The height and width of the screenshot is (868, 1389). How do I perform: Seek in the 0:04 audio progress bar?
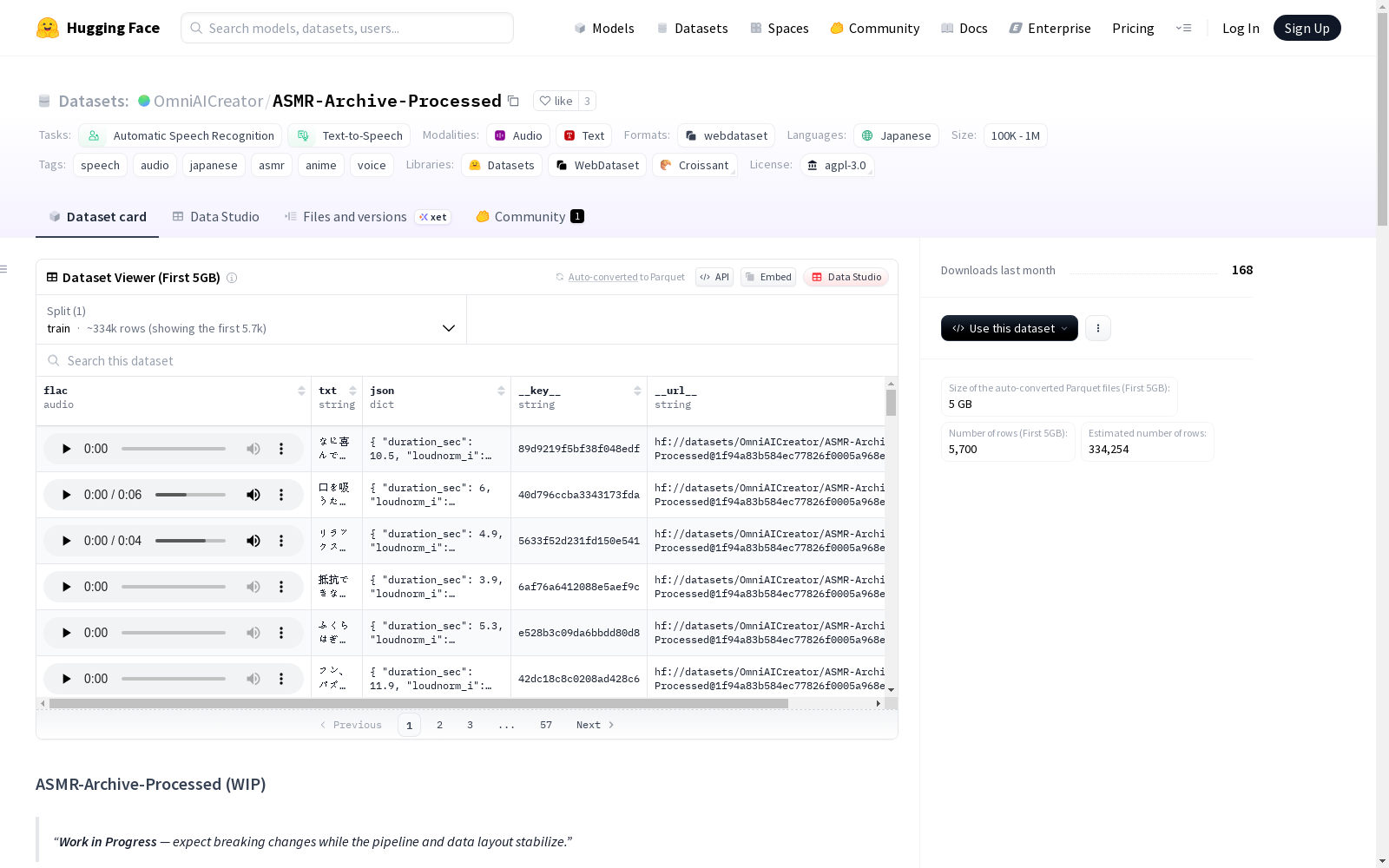coord(190,541)
